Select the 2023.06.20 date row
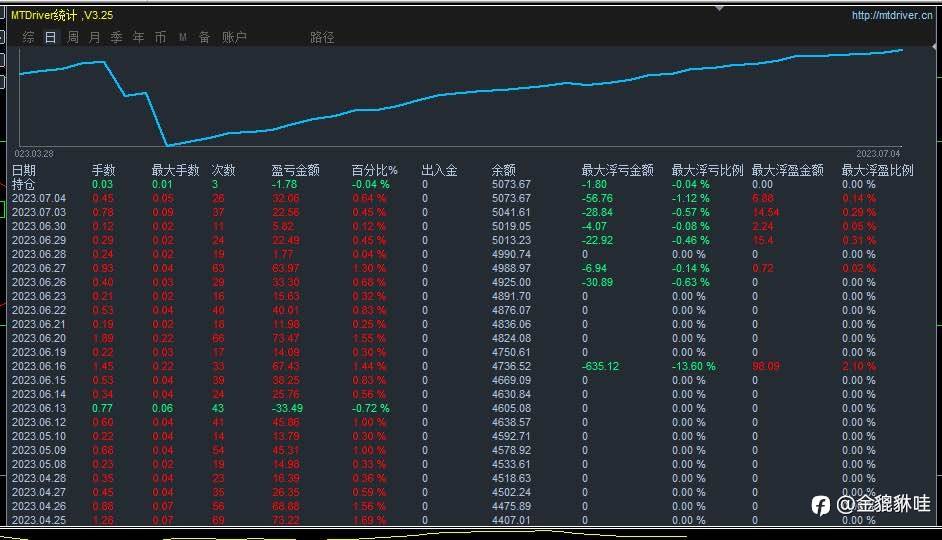Viewport: 942px width, 540px height. click(38, 338)
